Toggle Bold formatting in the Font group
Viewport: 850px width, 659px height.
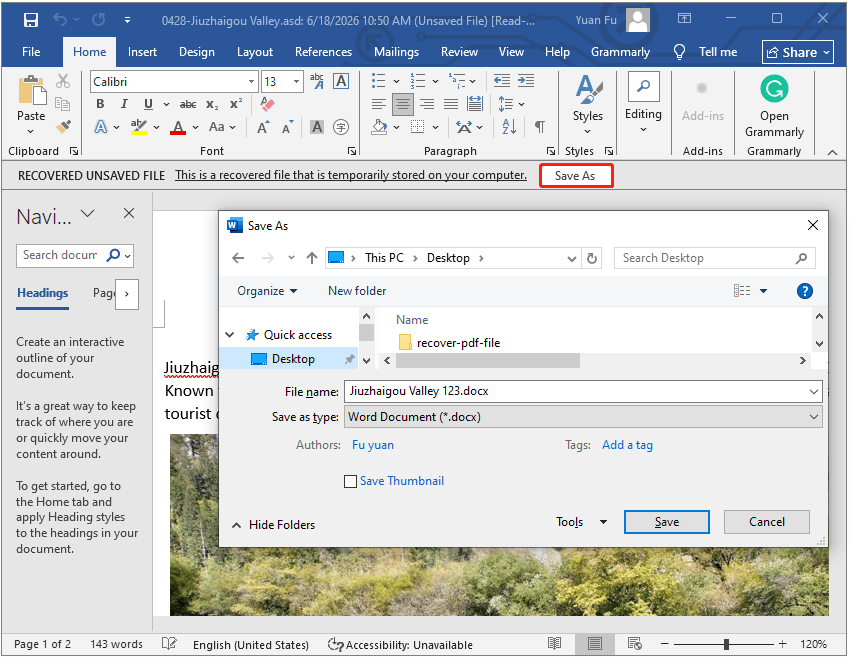point(100,104)
